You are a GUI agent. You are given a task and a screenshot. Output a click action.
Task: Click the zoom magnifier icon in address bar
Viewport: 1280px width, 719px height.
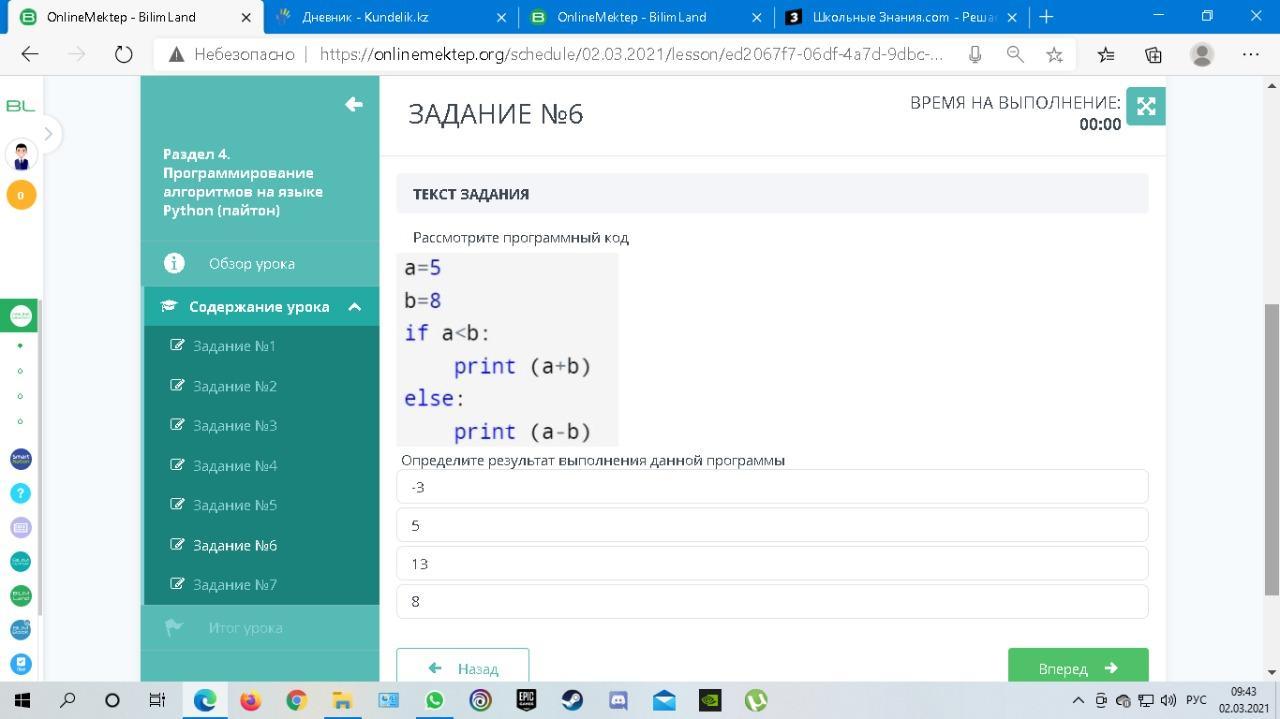point(1015,55)
